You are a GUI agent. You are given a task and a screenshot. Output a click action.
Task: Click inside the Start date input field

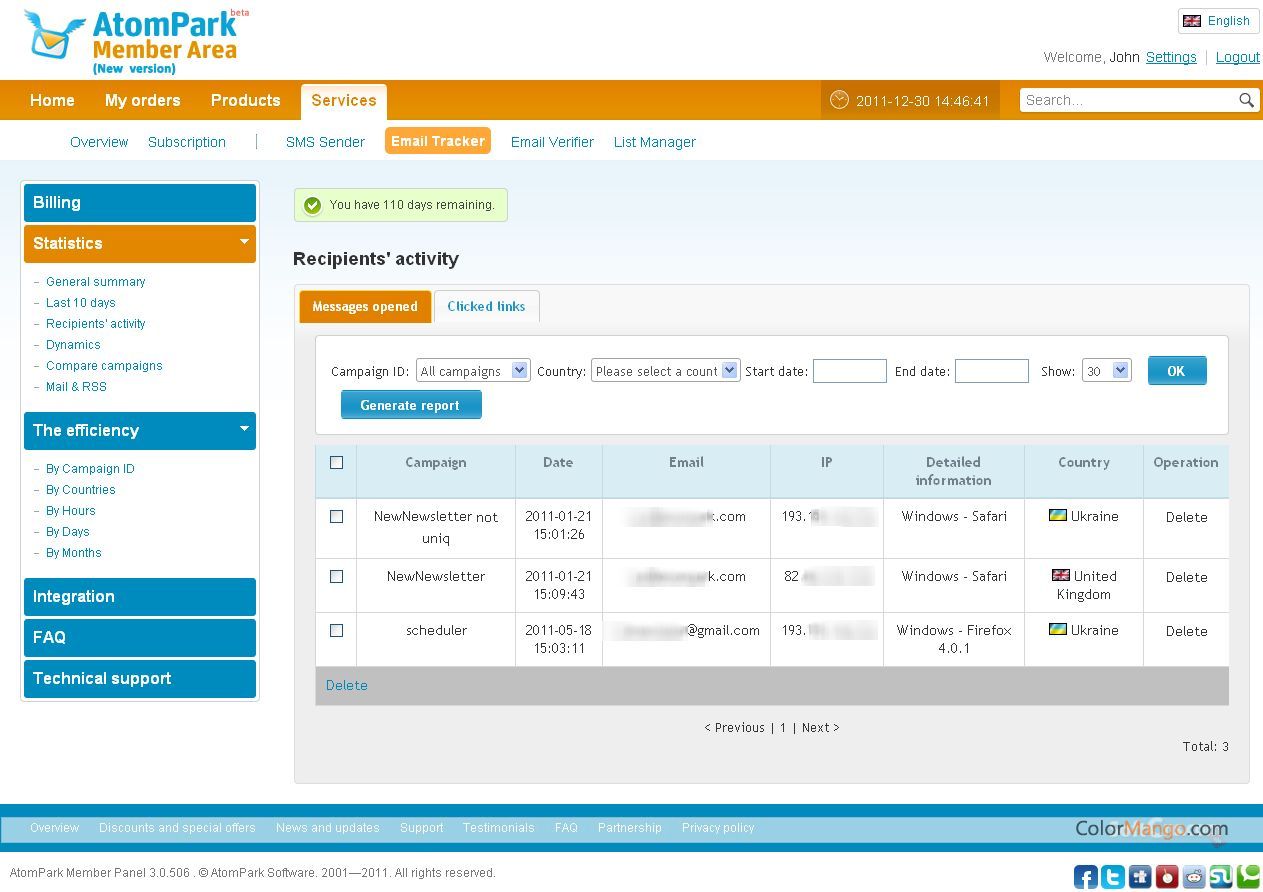[849, 370]
